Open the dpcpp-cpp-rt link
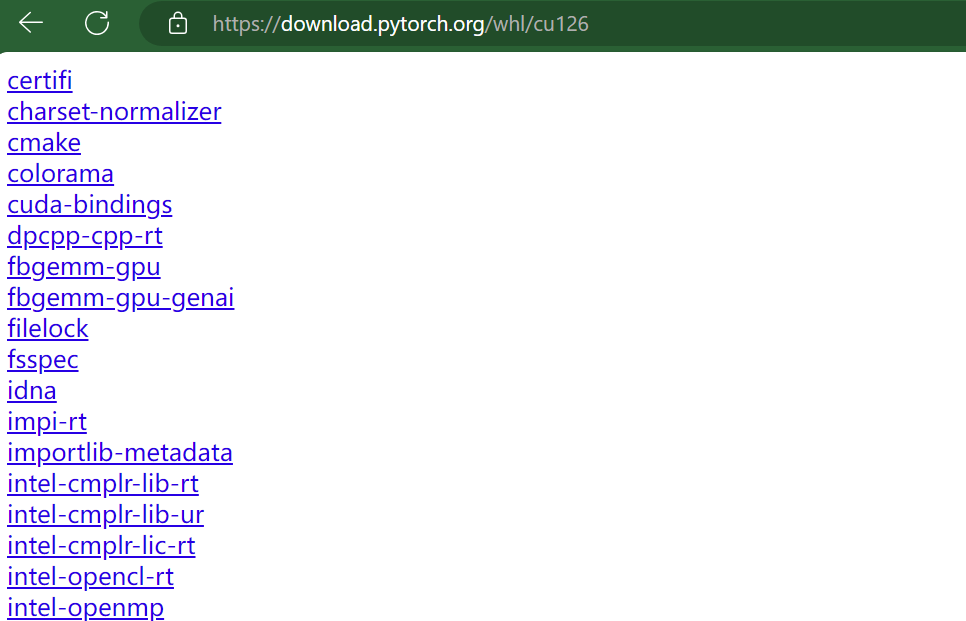 click(85, 236)
